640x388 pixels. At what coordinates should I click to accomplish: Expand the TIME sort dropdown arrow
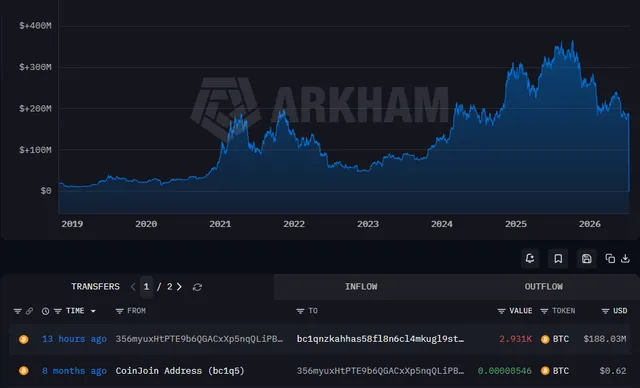pos(93,311)
